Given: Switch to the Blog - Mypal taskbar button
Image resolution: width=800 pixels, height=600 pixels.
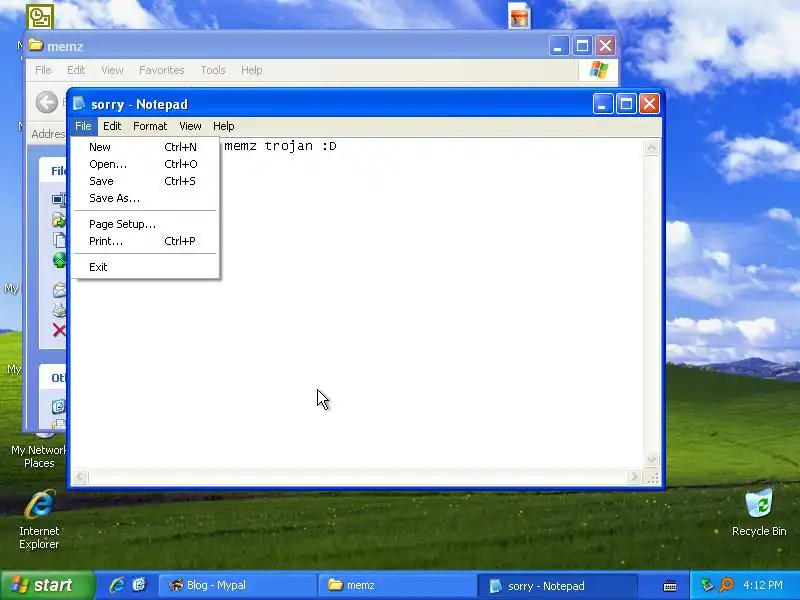Looking at the screenshot, I should (238, 585).
